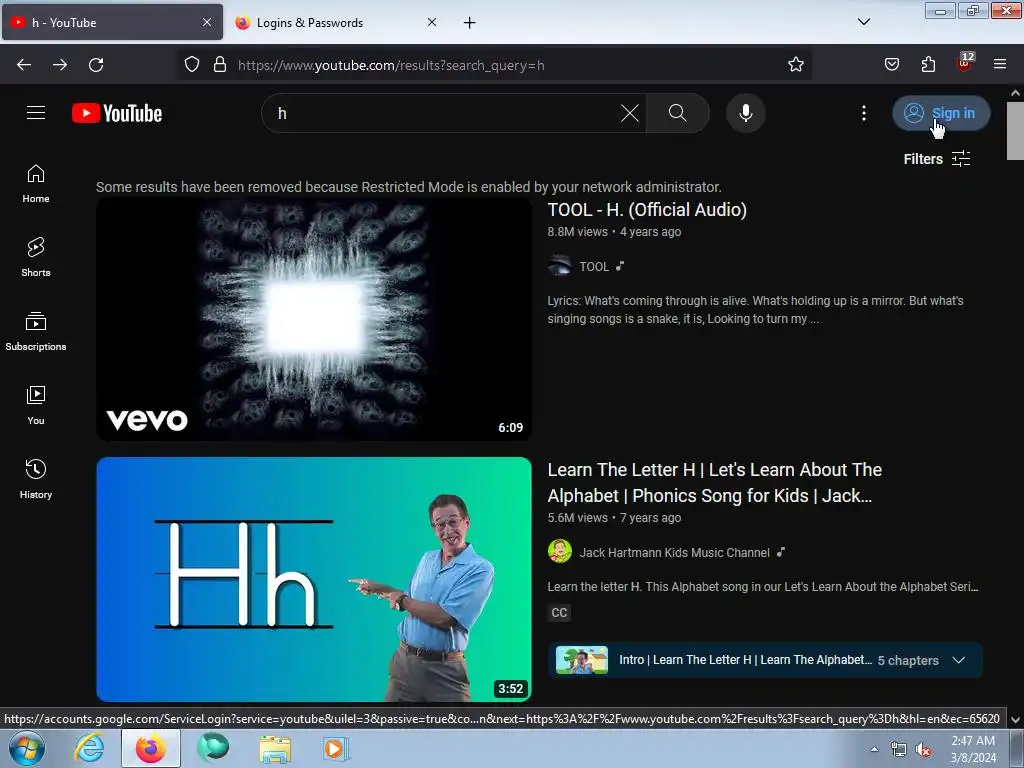Click the CC badge on Letter H video

pos(560,613)
